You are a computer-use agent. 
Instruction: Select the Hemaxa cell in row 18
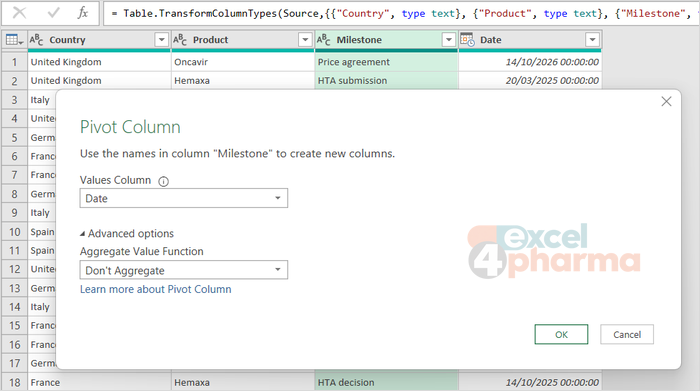[x=243, y=383]
